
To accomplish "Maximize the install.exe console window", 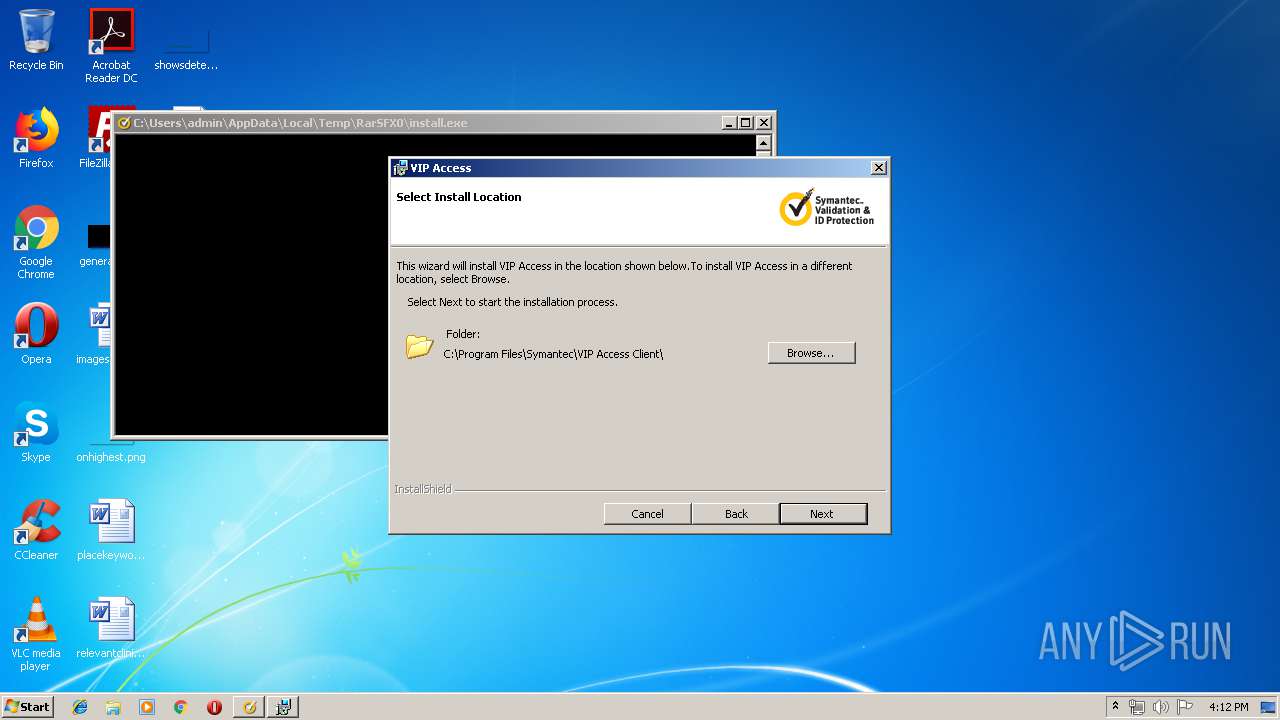I will [x=746, y=123].
